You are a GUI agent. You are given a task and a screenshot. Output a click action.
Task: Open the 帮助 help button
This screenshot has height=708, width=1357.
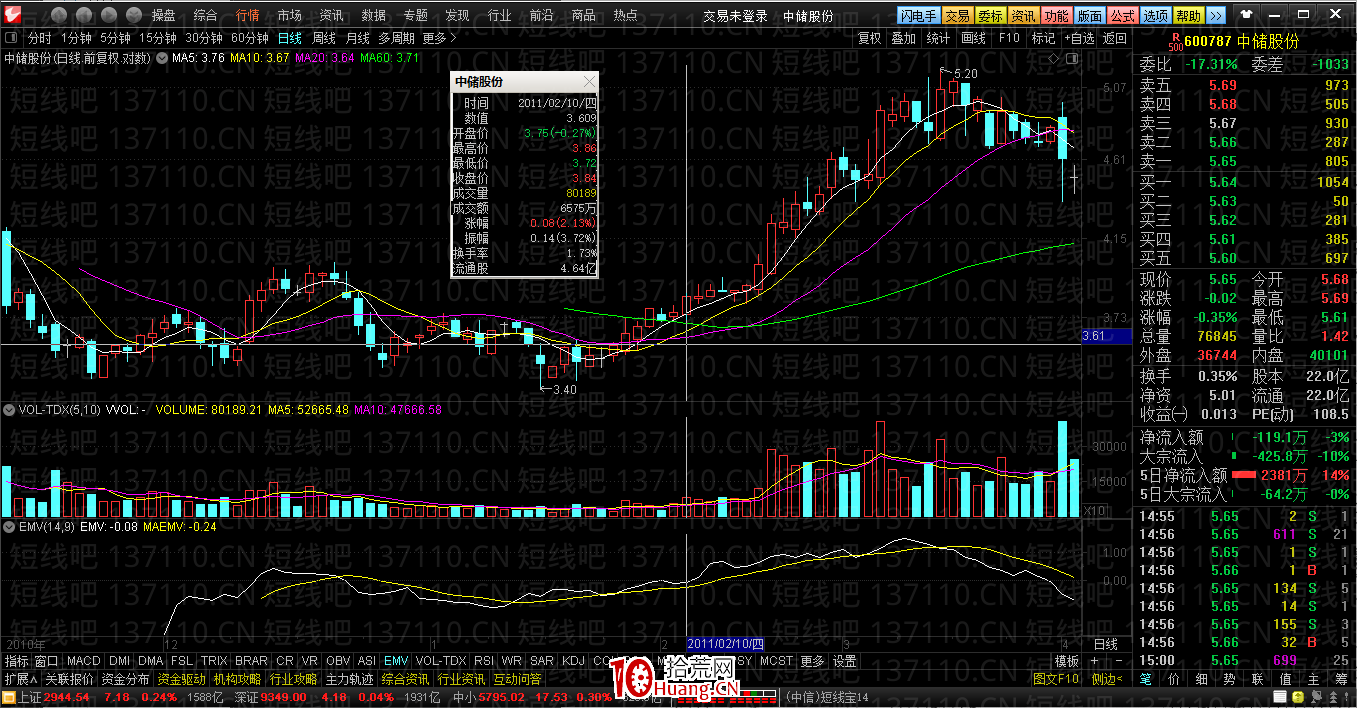1188,16
